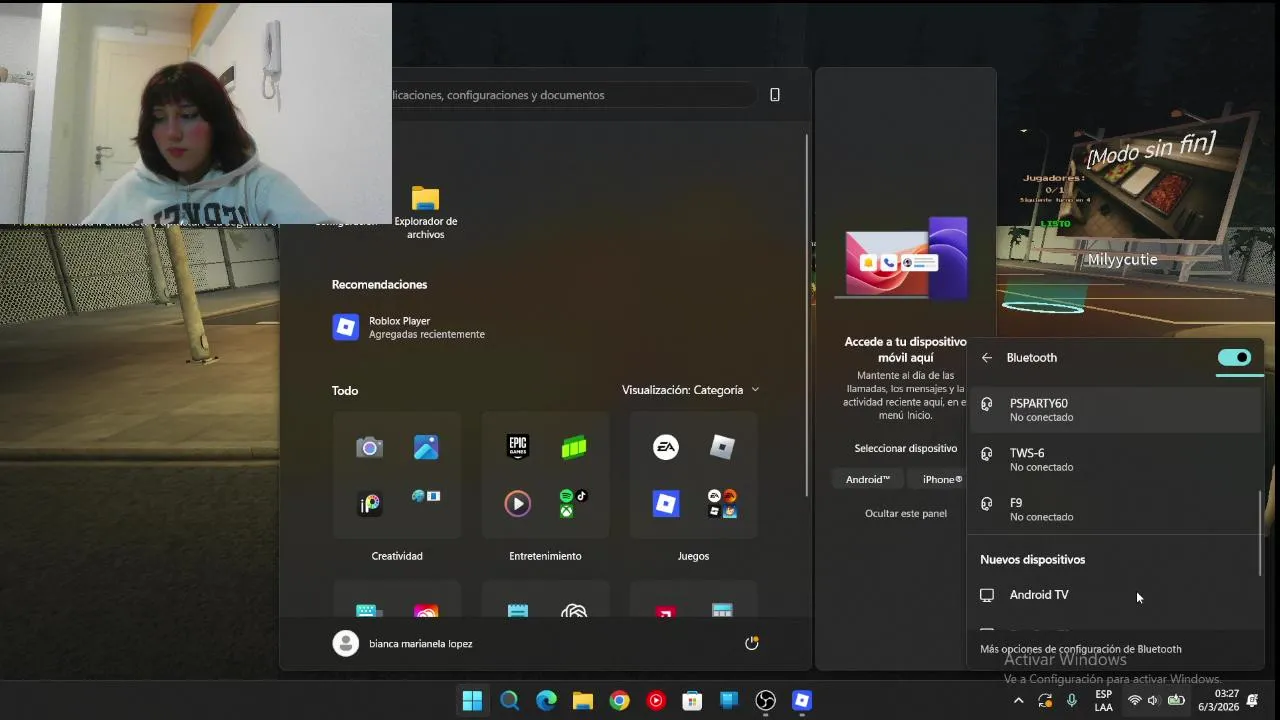The image size is (1280, 720).
Task: Open the volume speaker tray icon
Action: (x=1153, y=701)
